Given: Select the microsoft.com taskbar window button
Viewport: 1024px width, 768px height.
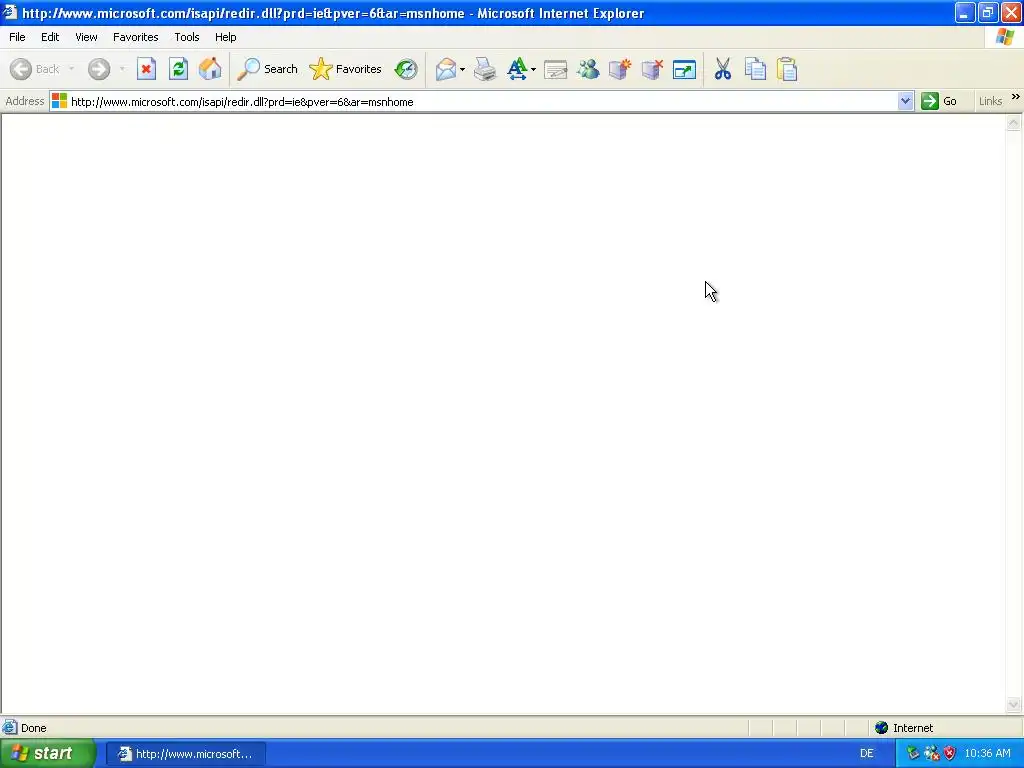Looking at the screenshot, I should [185, 754].
